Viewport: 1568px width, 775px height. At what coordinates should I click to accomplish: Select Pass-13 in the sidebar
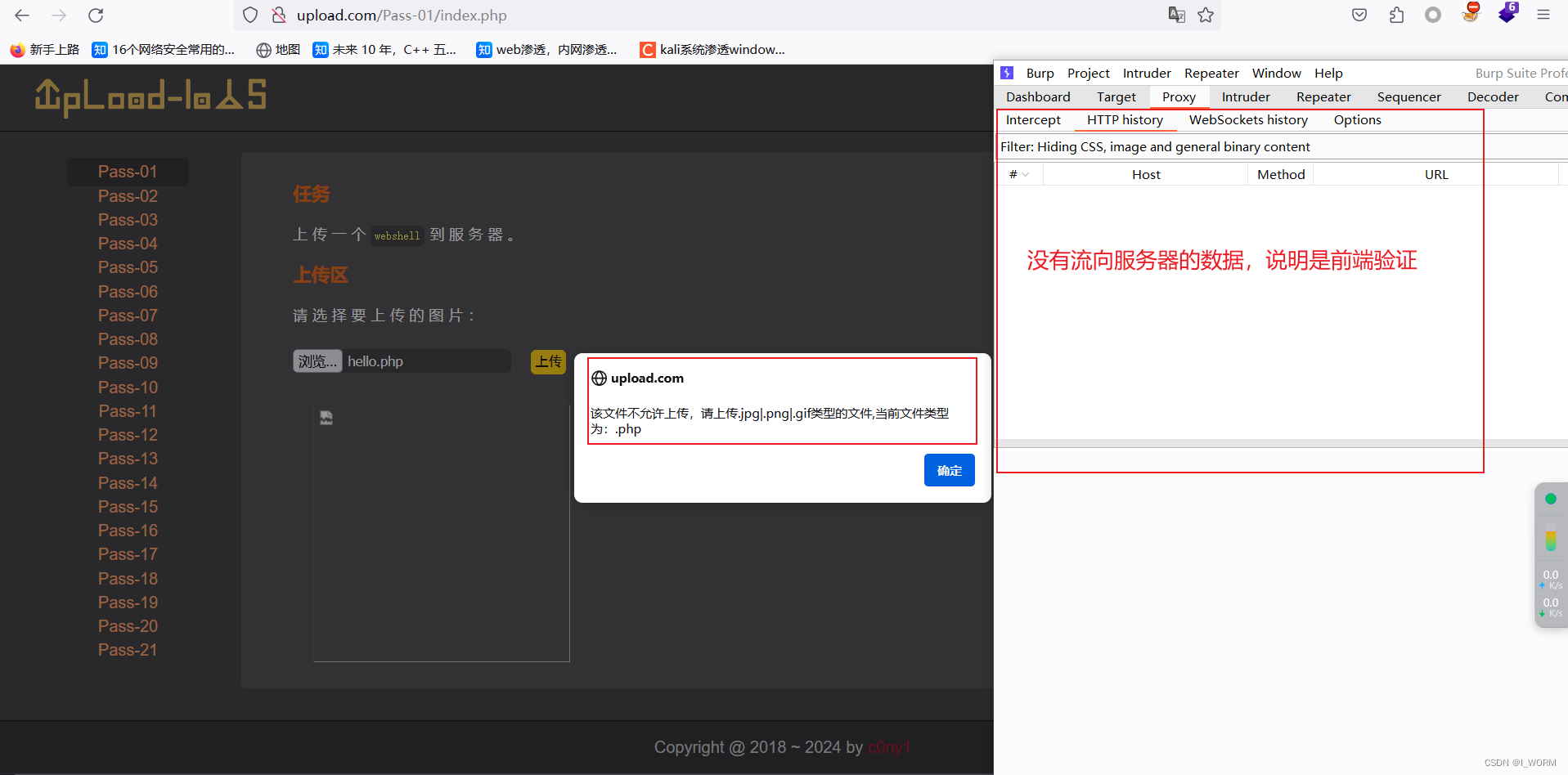(128, 459)
